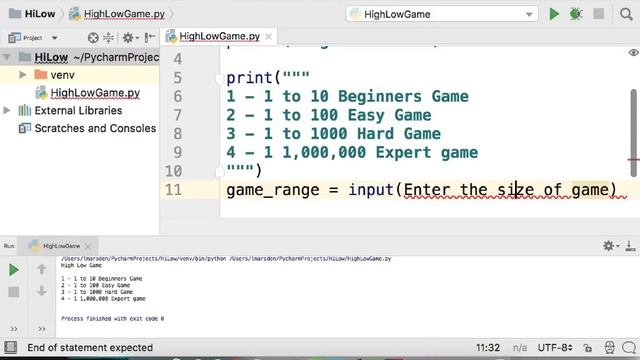The width and height of the screenshot is (640, 360).
Task: Go down the stack trace arrow
Action: (x=42, y=291)
